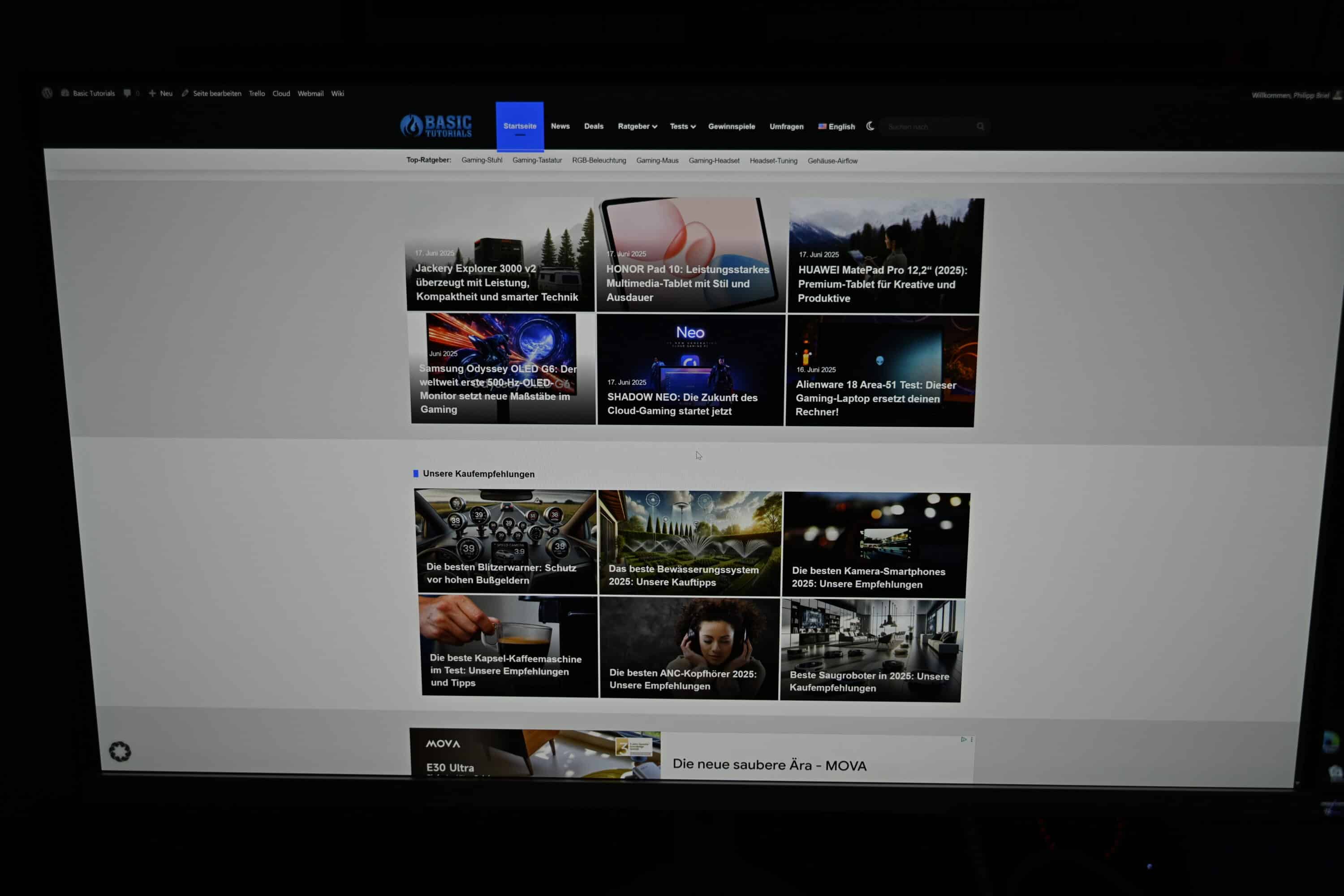Click the WordPress logo in admin bar
This screenshot has height=896, width=1344.
47,93
